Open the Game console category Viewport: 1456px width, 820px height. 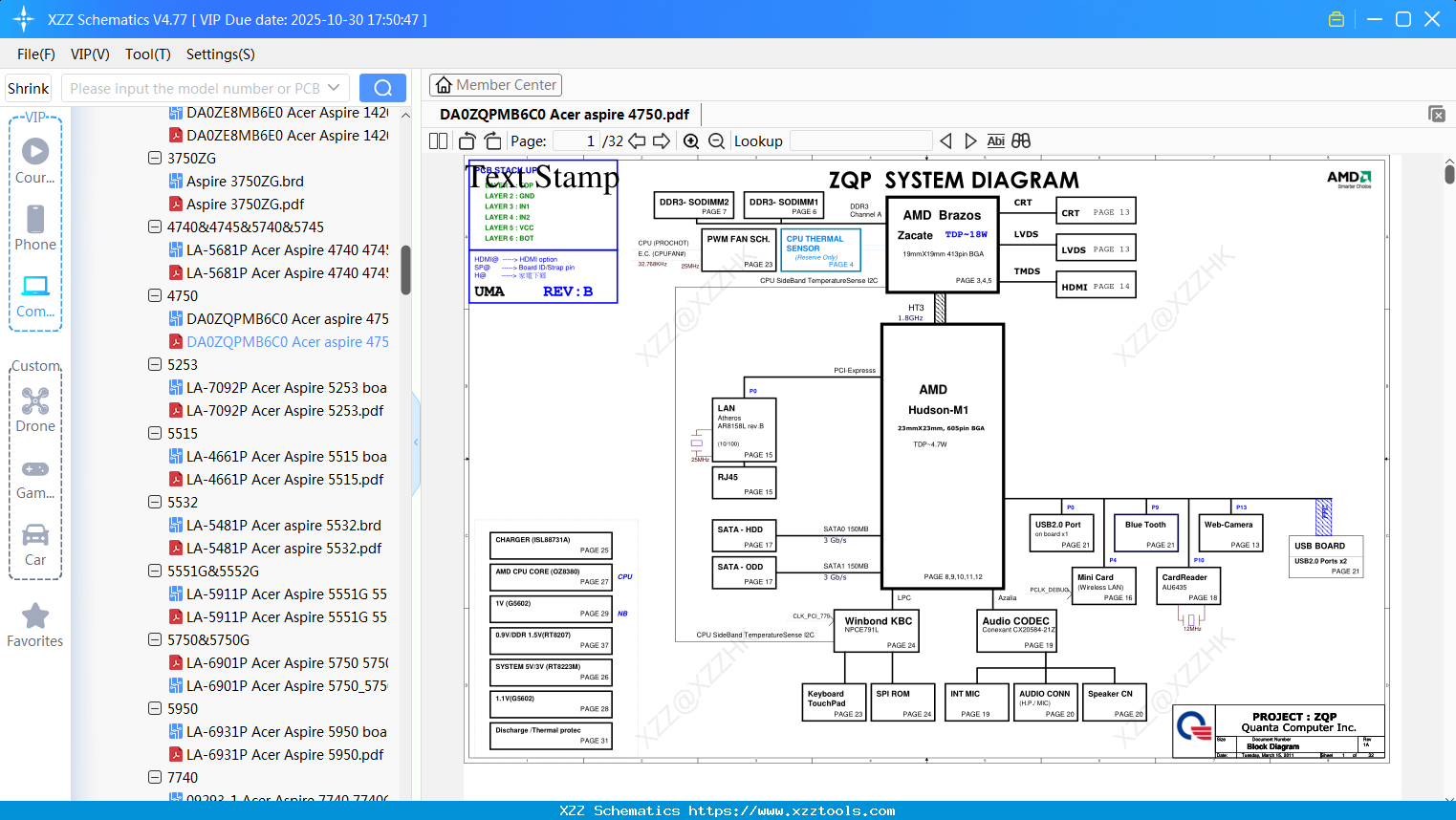(x=35, y=478)
